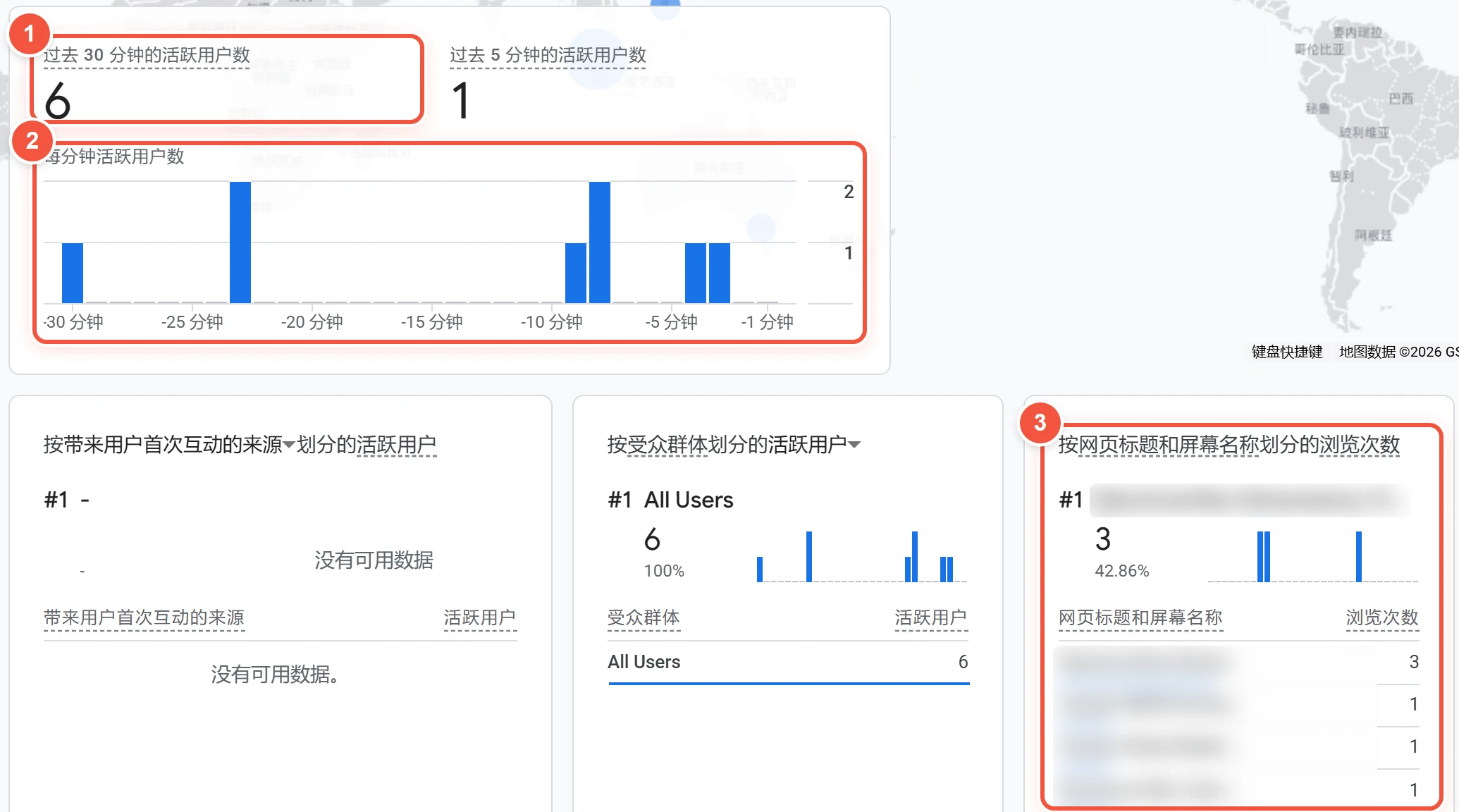Click the page views row with count 3

1238,662
